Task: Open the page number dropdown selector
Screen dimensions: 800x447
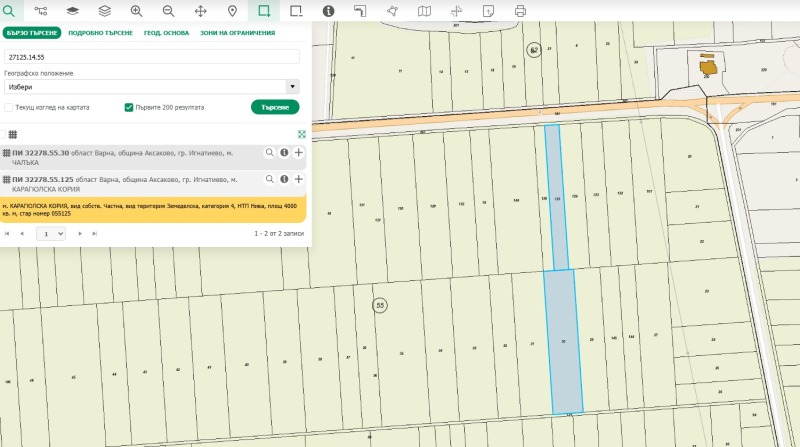Action: 51,233
